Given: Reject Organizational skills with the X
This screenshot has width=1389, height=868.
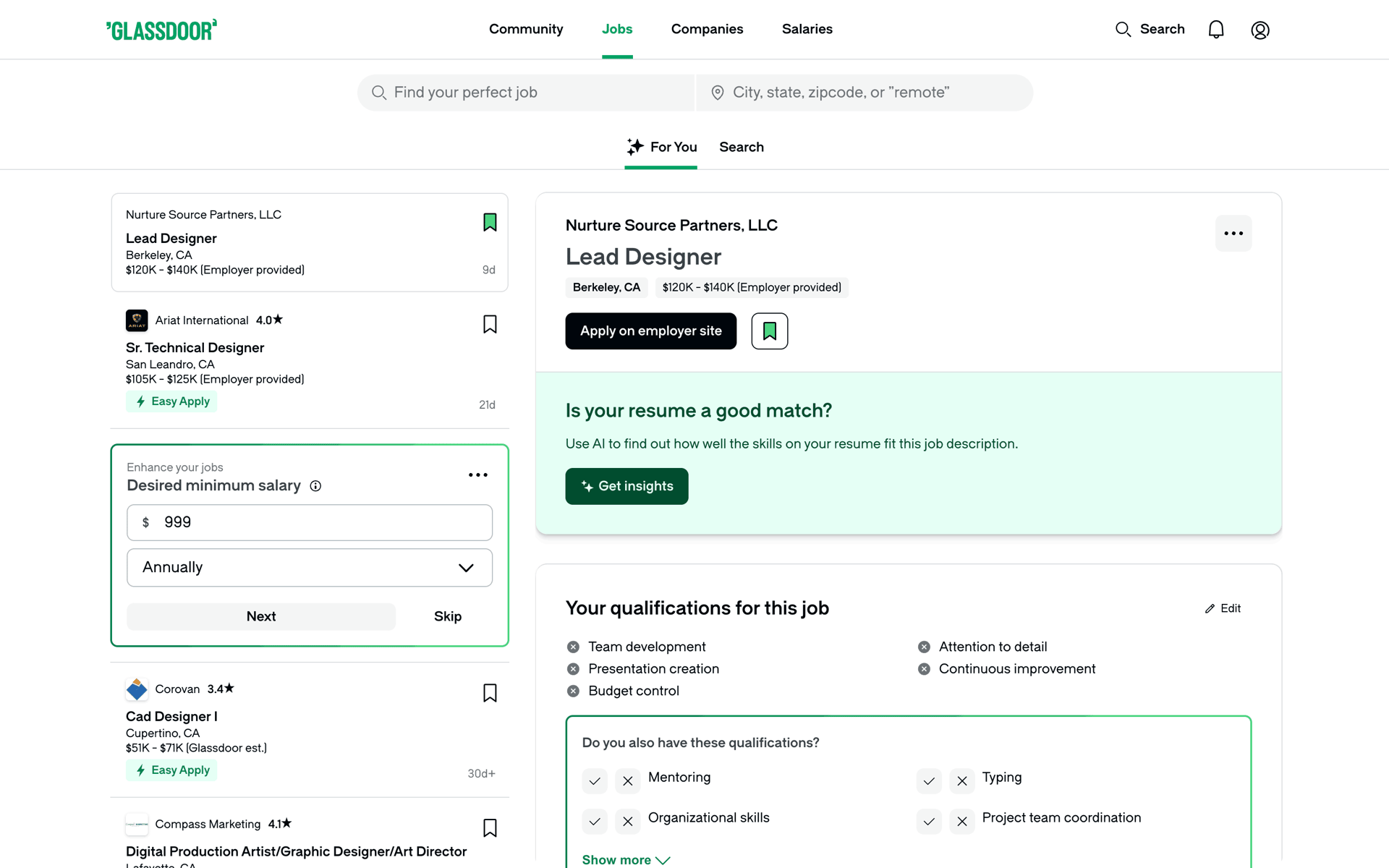Looking at the screenshot, I should [628, 822].
